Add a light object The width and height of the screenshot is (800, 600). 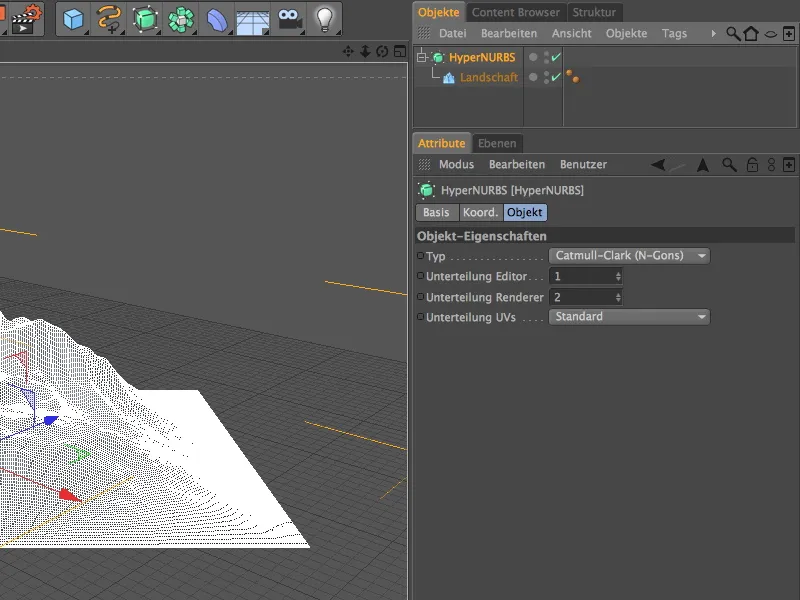pyautogui.click(x=324, y=19)
